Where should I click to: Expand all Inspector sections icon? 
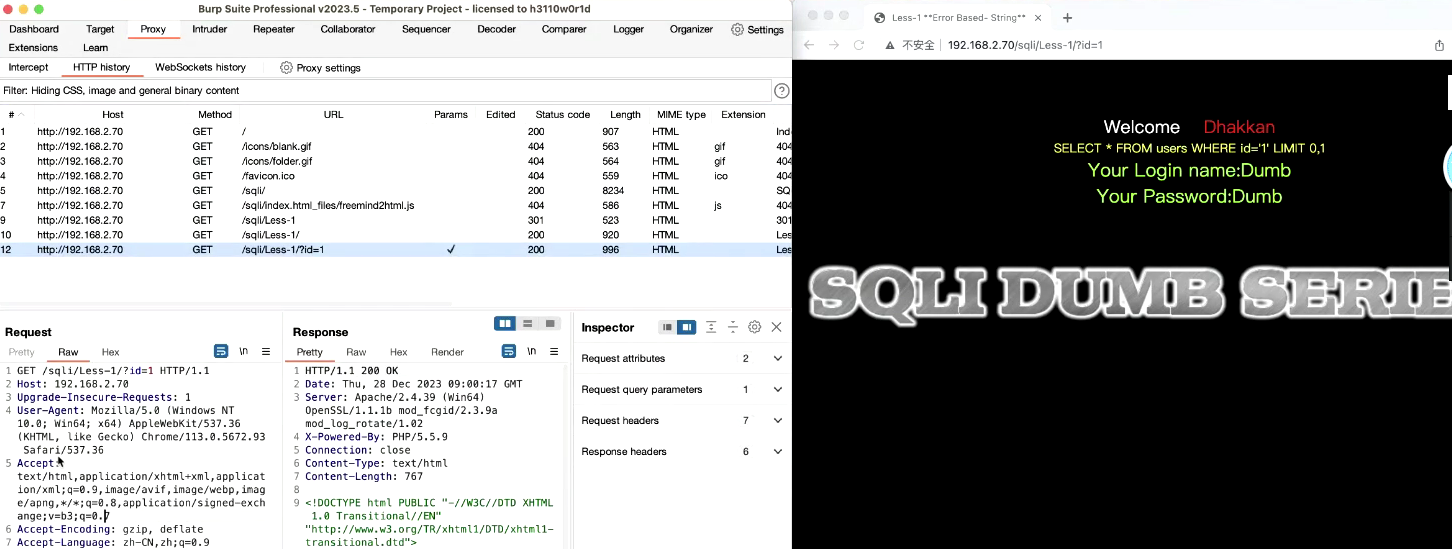coord(711,327)
